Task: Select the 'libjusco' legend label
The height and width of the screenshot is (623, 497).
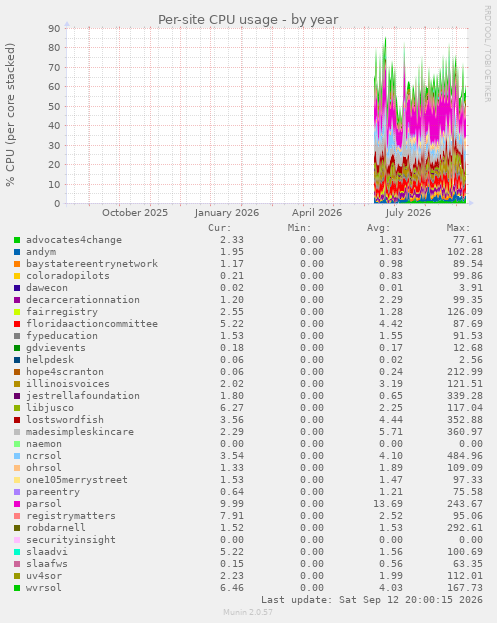Action: click(x=50, y=408)
